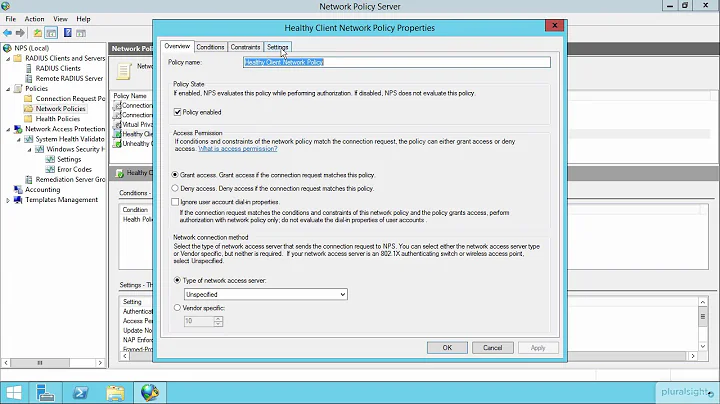Viewport: 720px width, 404px height.
Task: Launch PowerShell from the taskbar
Action: [x=80, y=393]
